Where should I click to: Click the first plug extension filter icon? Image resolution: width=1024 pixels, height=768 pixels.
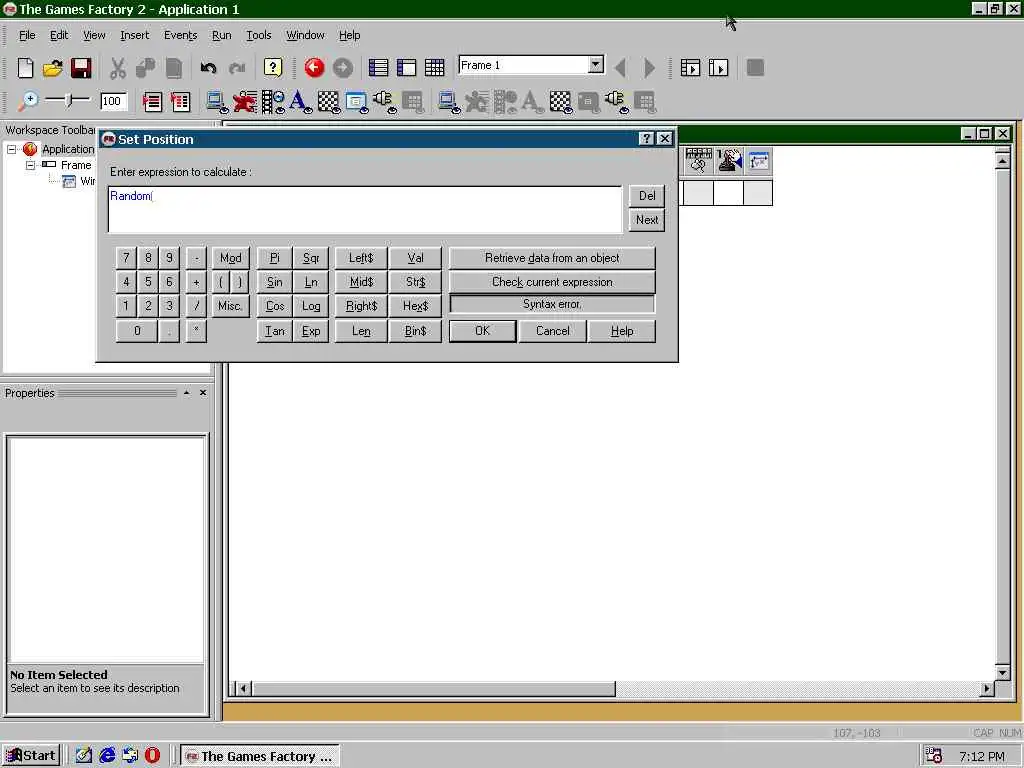[385, 102]
